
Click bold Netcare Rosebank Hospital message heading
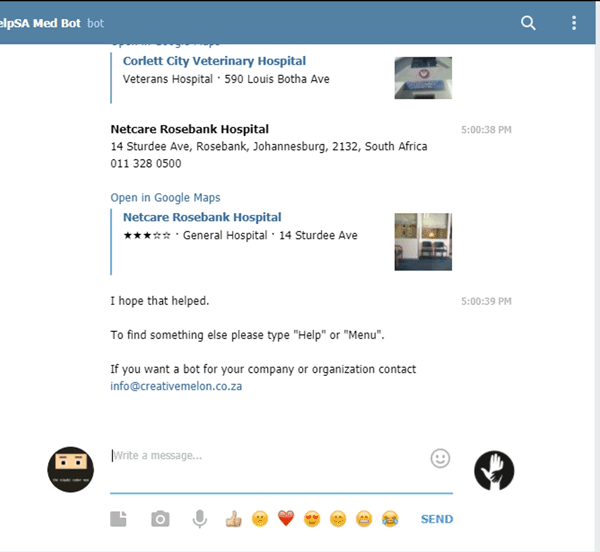pyautogui.click(x=189, y=129)
